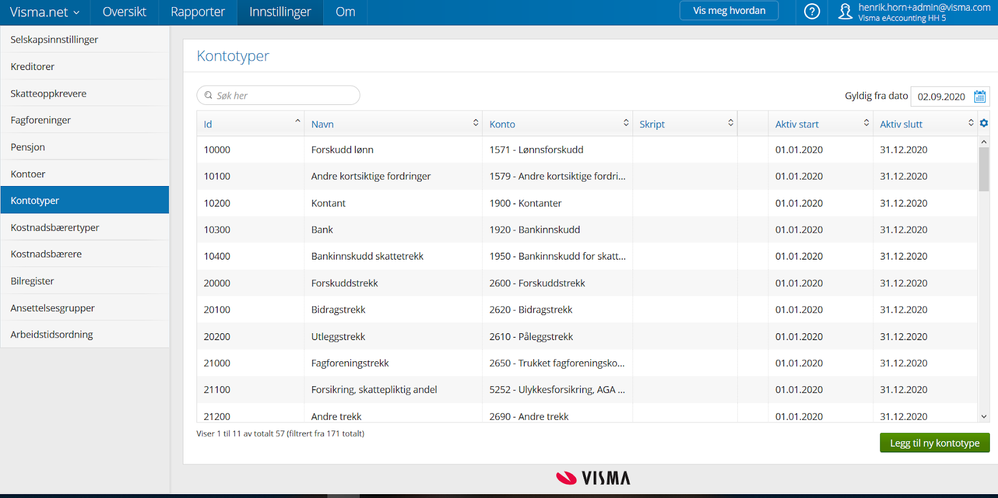Open table column settings gear icon
The height and width of the screenshot is (498, 998).
coord(984,123)
